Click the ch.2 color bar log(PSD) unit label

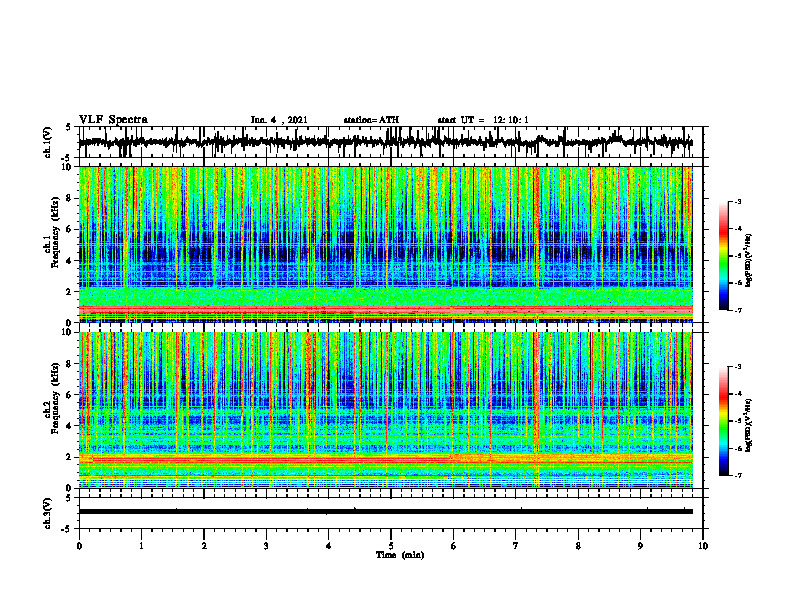coord(749,425)
